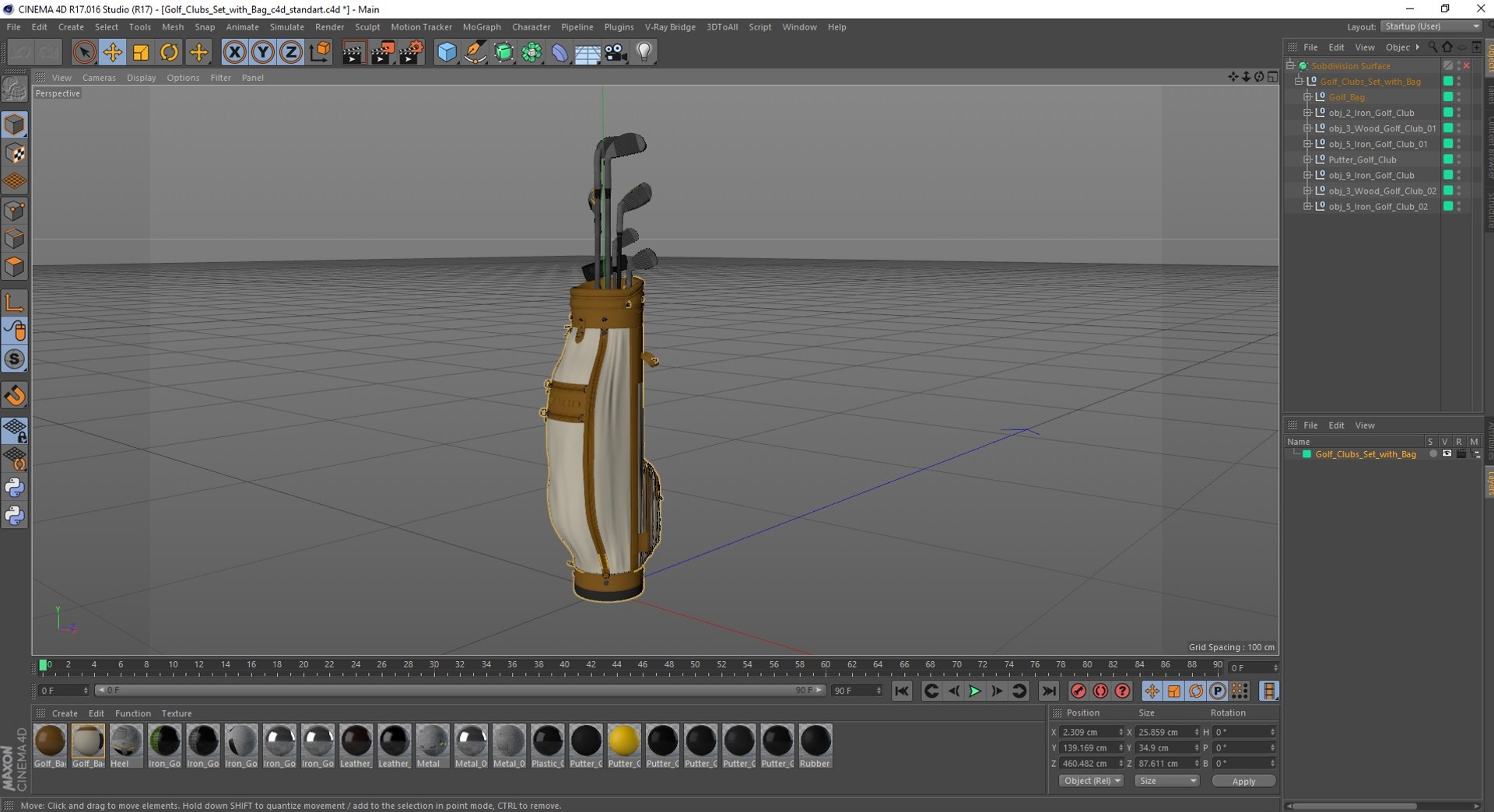The height and width of the screenshot is (812, 1494).
Task: Collapse the Subdivision Surface hierarchy
Action: point(1290,65)
